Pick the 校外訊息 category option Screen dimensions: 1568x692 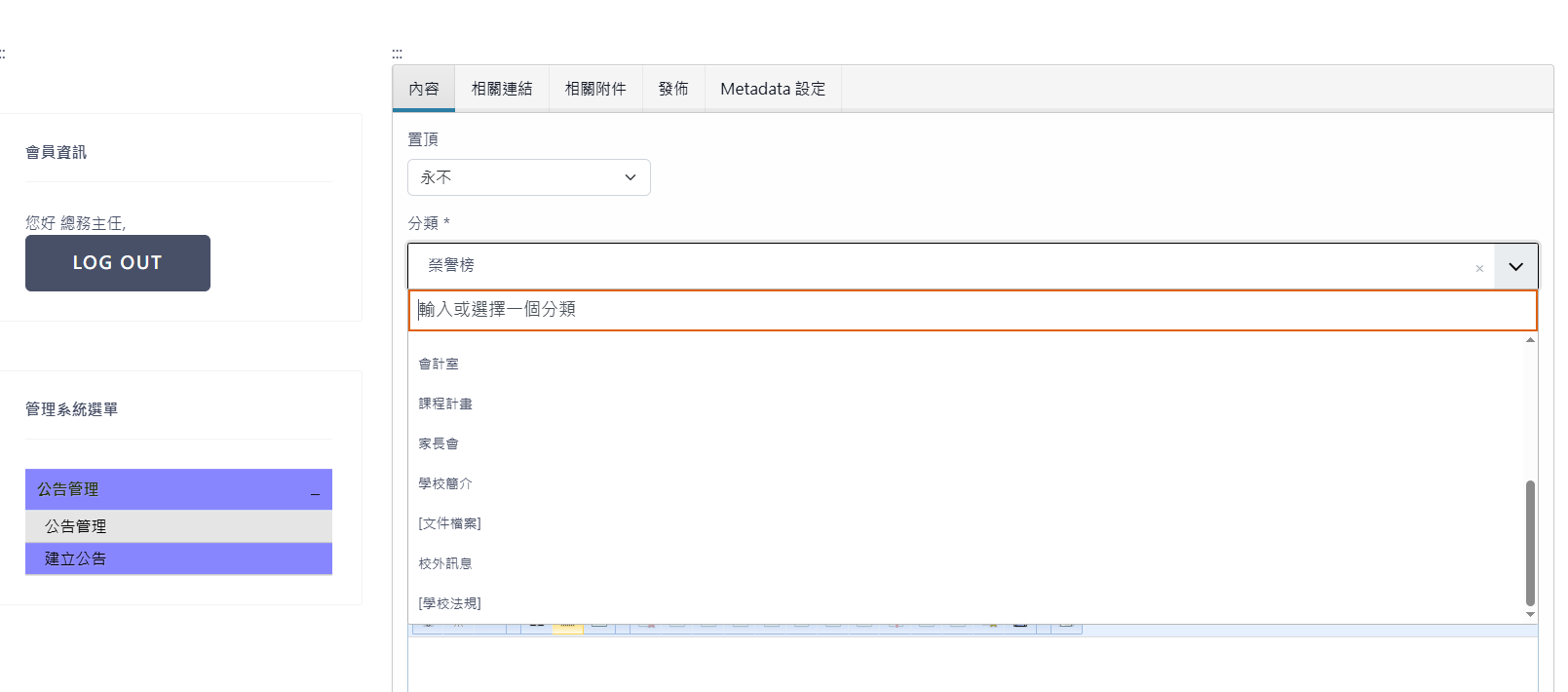445,563
